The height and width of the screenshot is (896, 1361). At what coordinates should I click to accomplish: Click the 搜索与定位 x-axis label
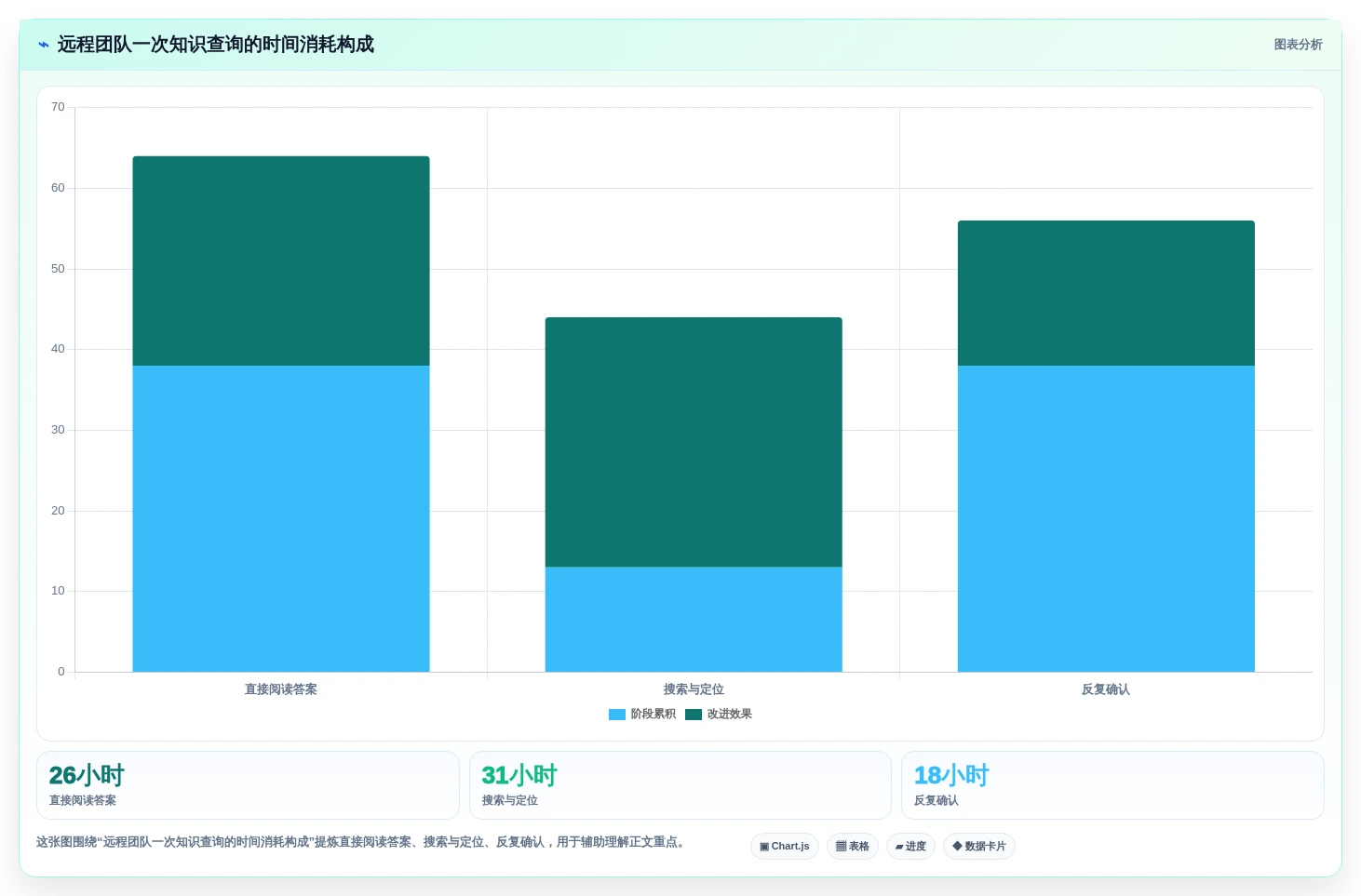694,689
